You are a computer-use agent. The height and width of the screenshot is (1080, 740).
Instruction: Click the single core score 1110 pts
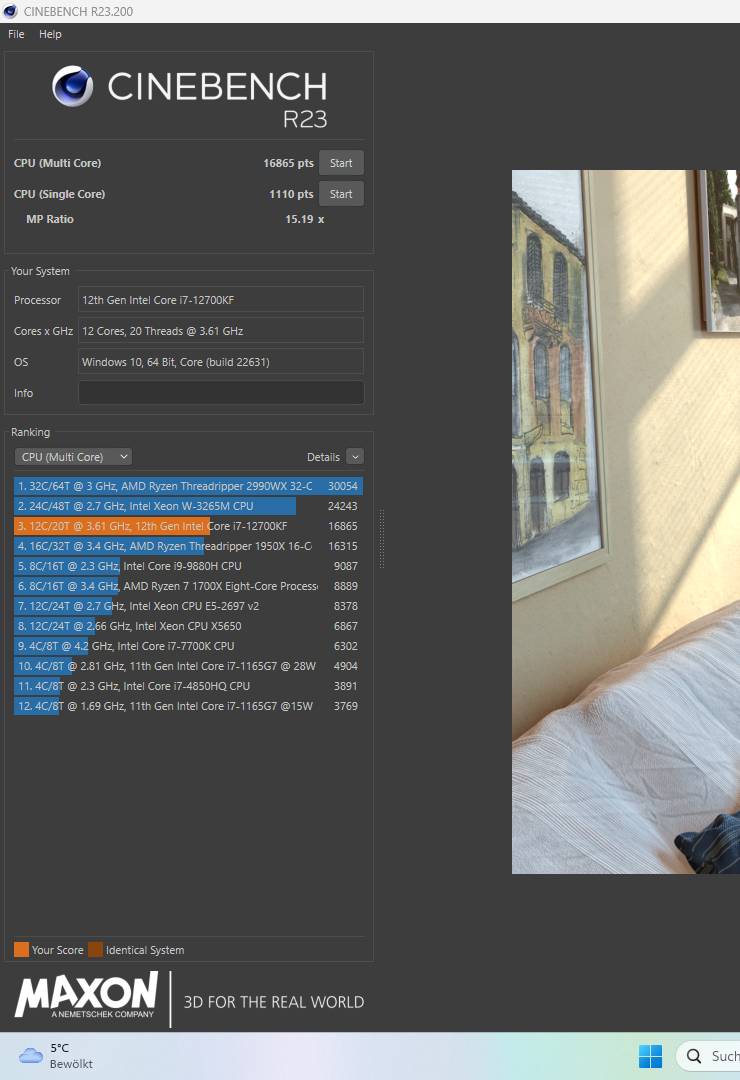(291, 194)
